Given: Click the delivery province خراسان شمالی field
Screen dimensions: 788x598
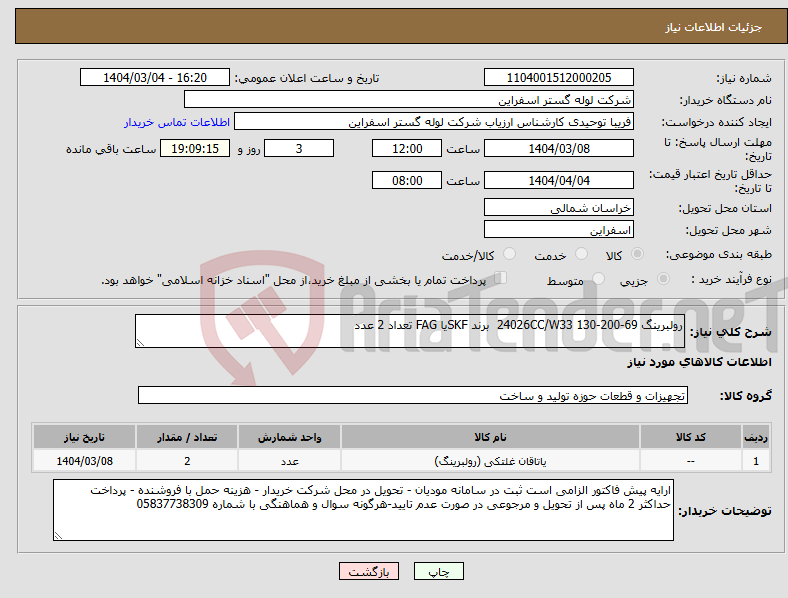Looking at the screenshot, I should click(x=559, y=208).
